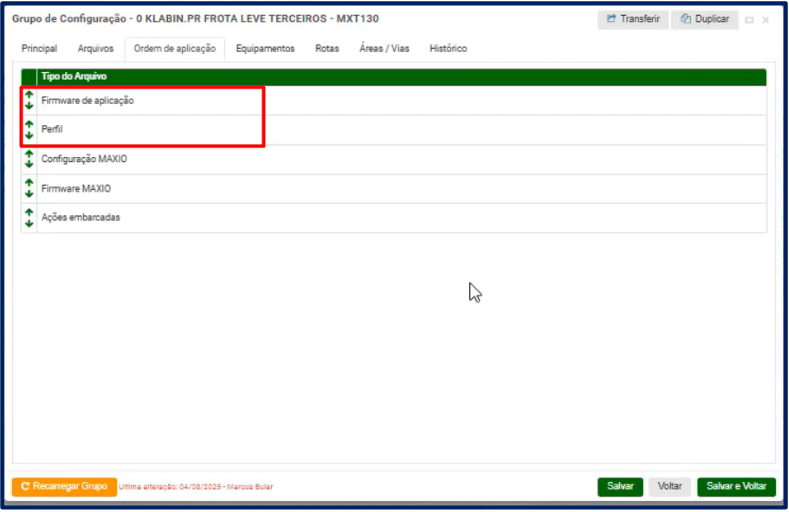789x512 pixels.
Task: Move Configuração MAXIO down one position
Action: click(29, 164)
